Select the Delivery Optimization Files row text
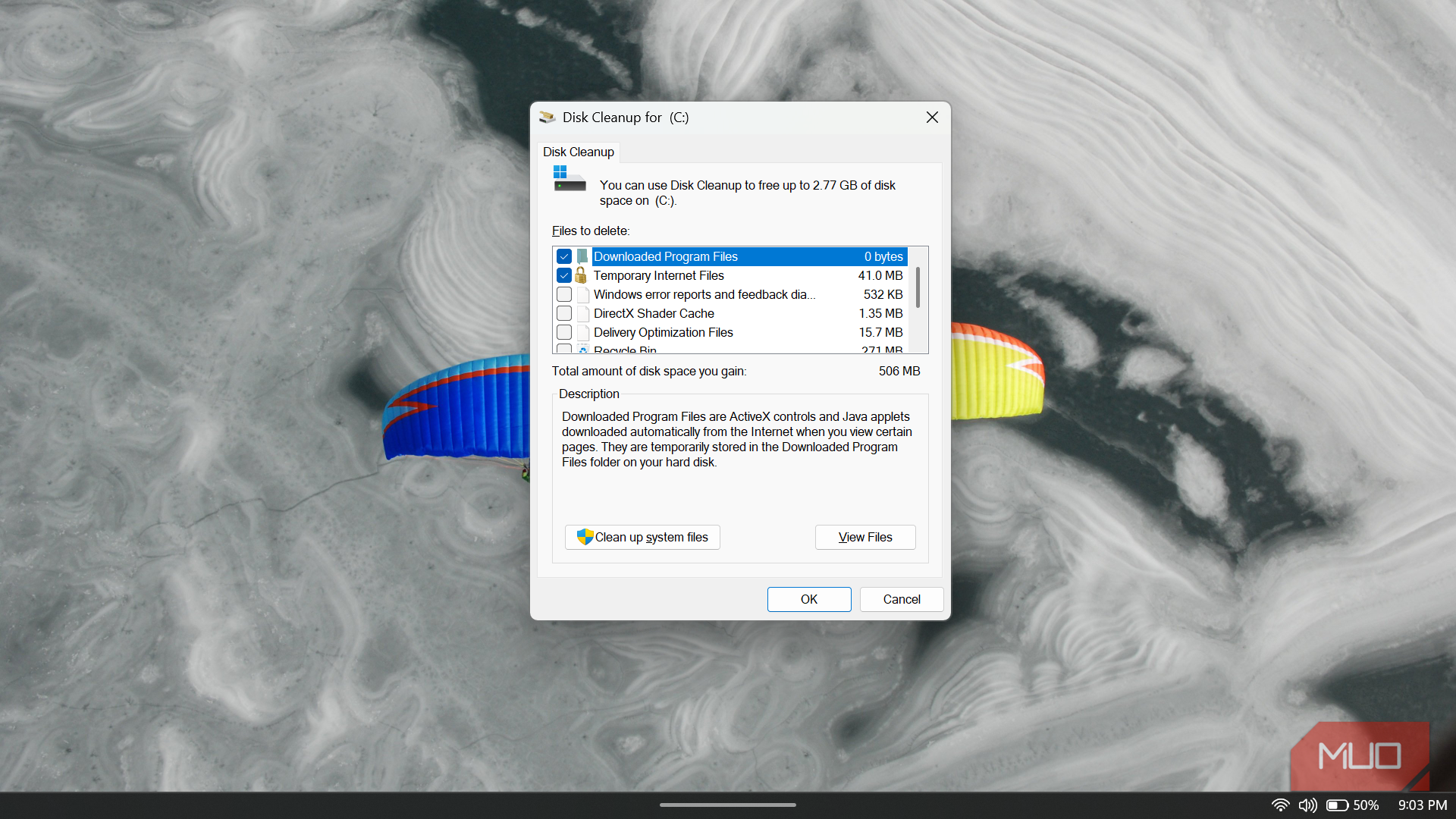Screen dimensions: 1456x819 click(x=664, y=332)
